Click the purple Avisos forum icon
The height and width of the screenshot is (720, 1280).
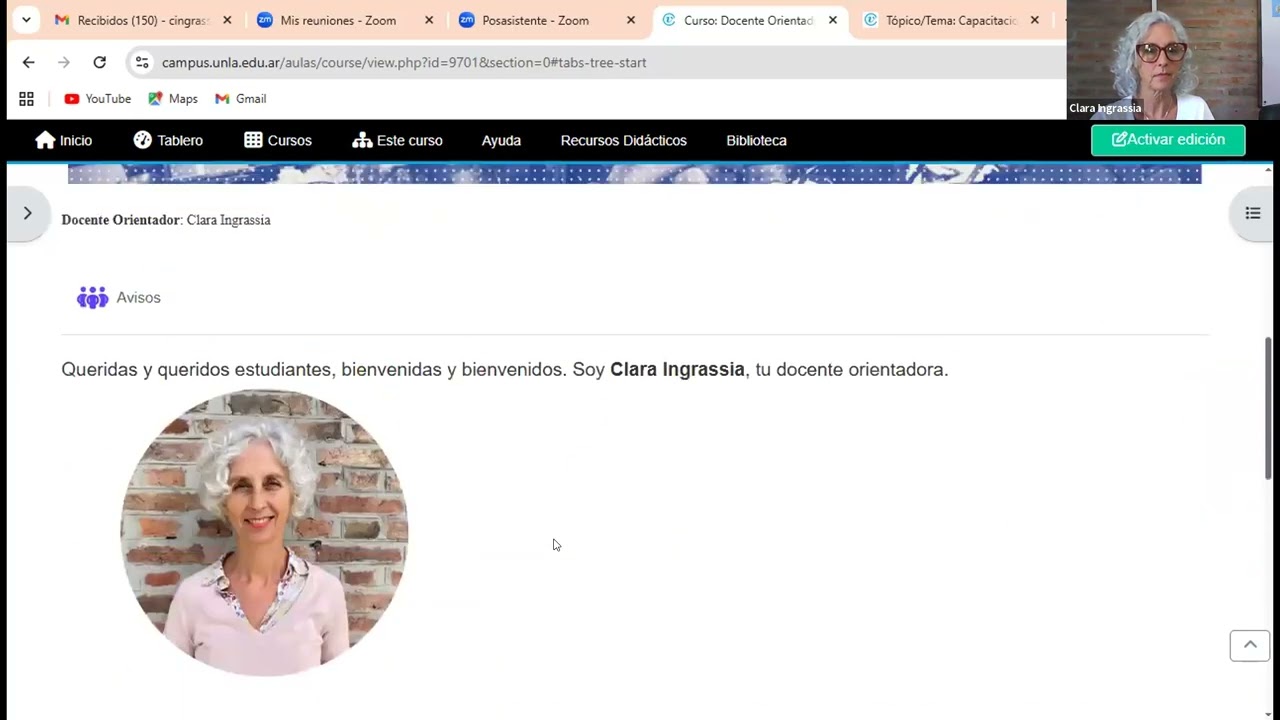pyautogui.click(x=92, y=298)
